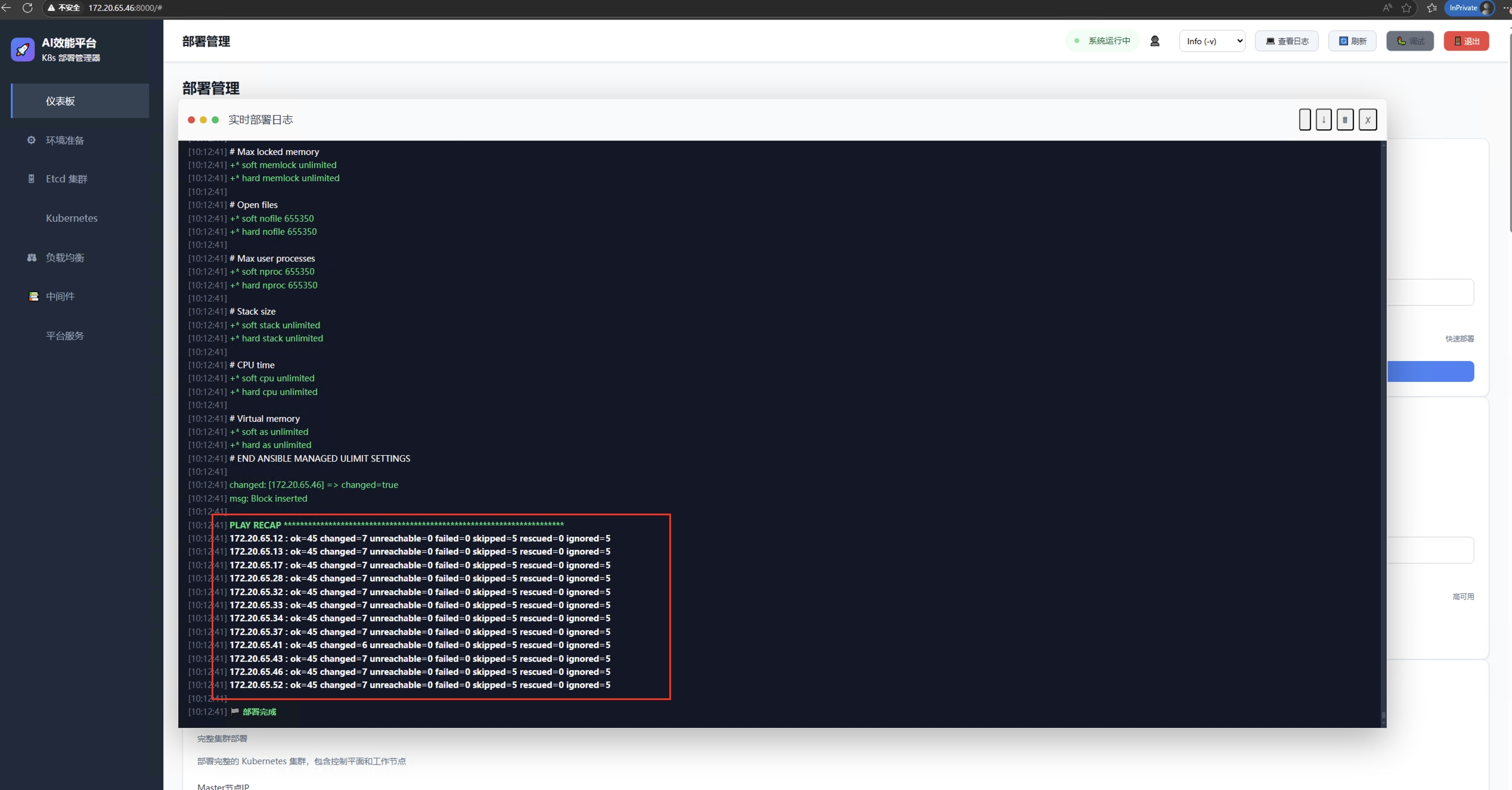Screen dimensions: 1512x790
Task: Open 中间件 sidebar section
Action: [80, 296]
